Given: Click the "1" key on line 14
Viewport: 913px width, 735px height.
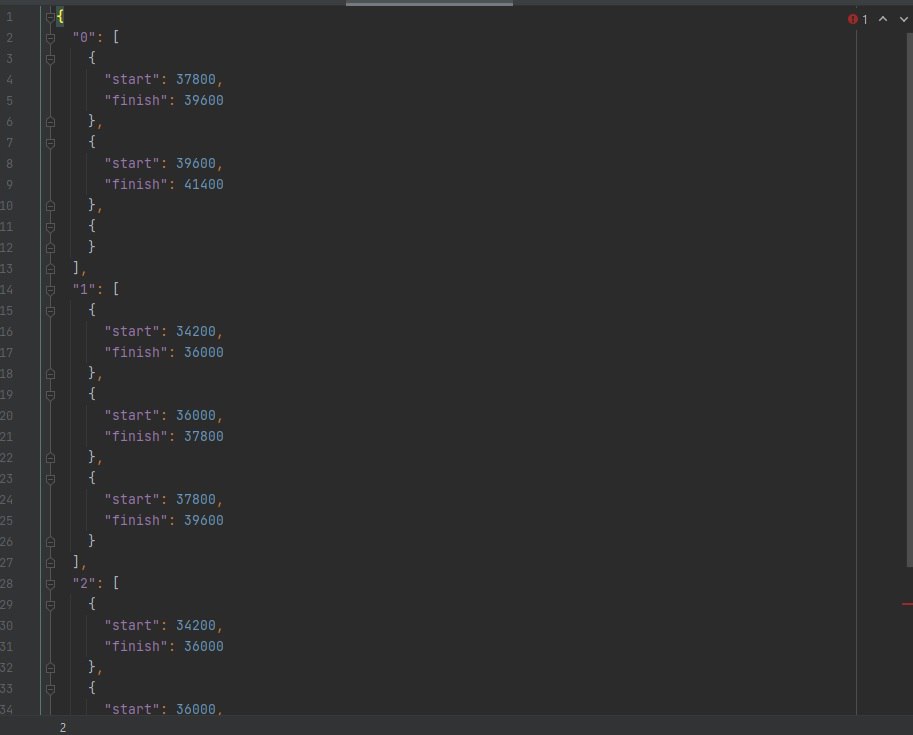Looking at the screenshot, I should coord(84,289).
